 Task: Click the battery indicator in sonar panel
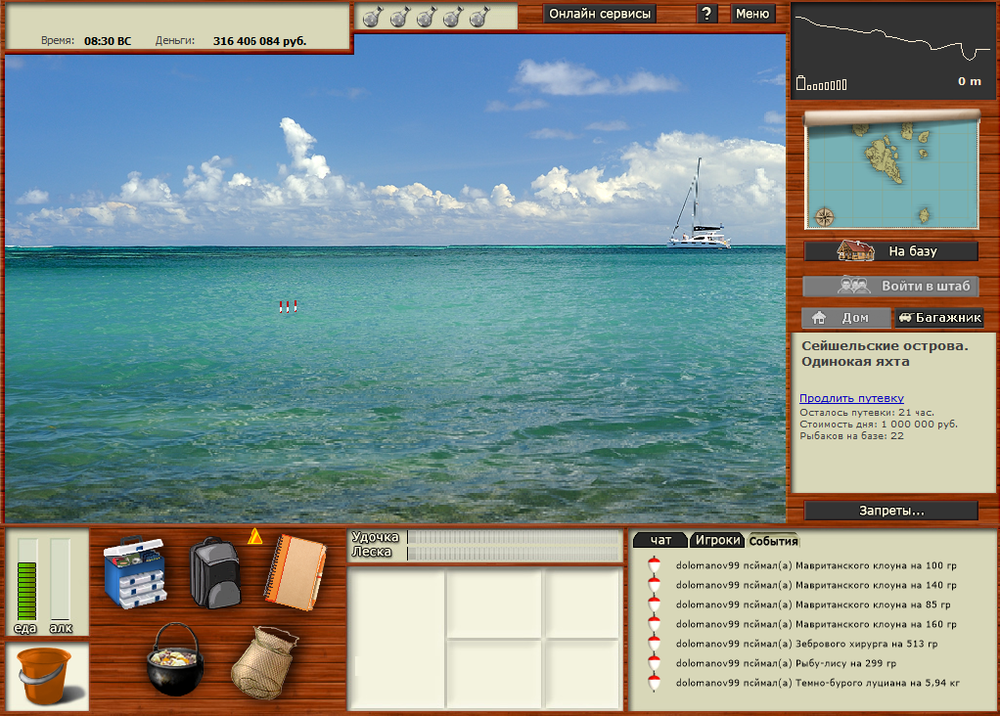(821, 84)
